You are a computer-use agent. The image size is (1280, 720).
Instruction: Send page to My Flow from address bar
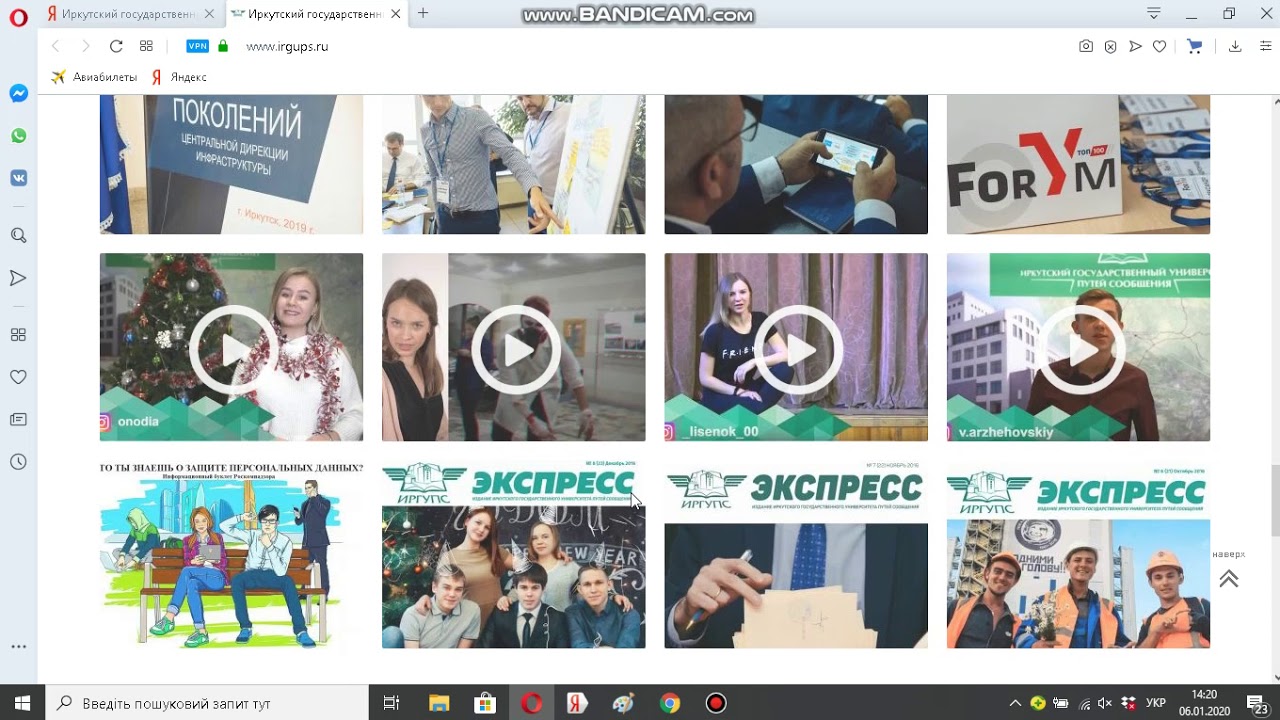coord(1135,46)
